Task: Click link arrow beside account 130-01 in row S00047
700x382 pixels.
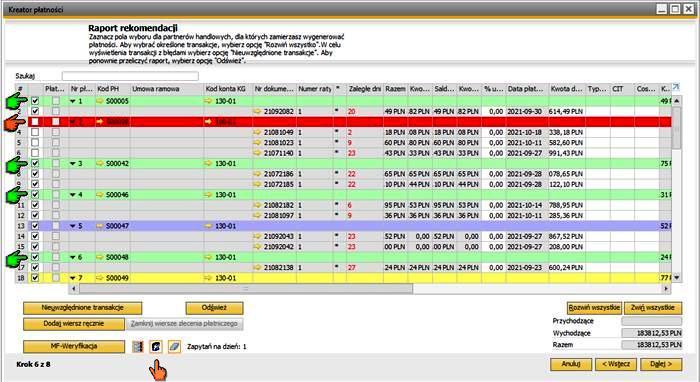Action: coord(208,226)
